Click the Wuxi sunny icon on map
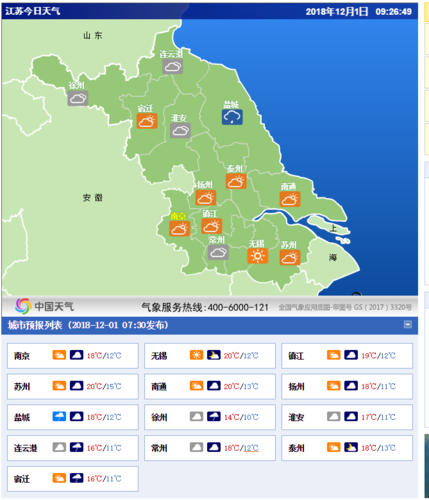429x500 pixels. tap(258, 256)
